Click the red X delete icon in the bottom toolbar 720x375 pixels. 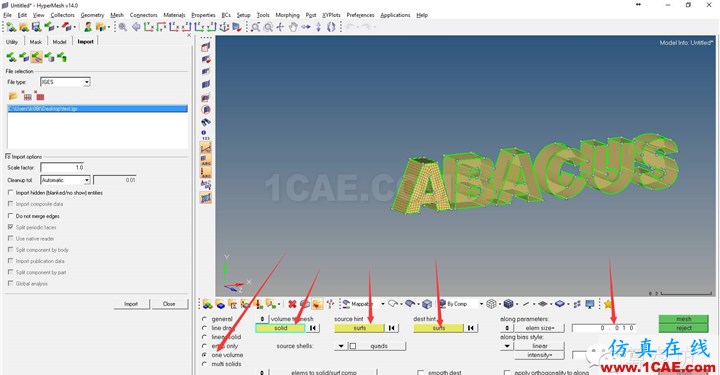pyautogui.click(x=292, y=304)
